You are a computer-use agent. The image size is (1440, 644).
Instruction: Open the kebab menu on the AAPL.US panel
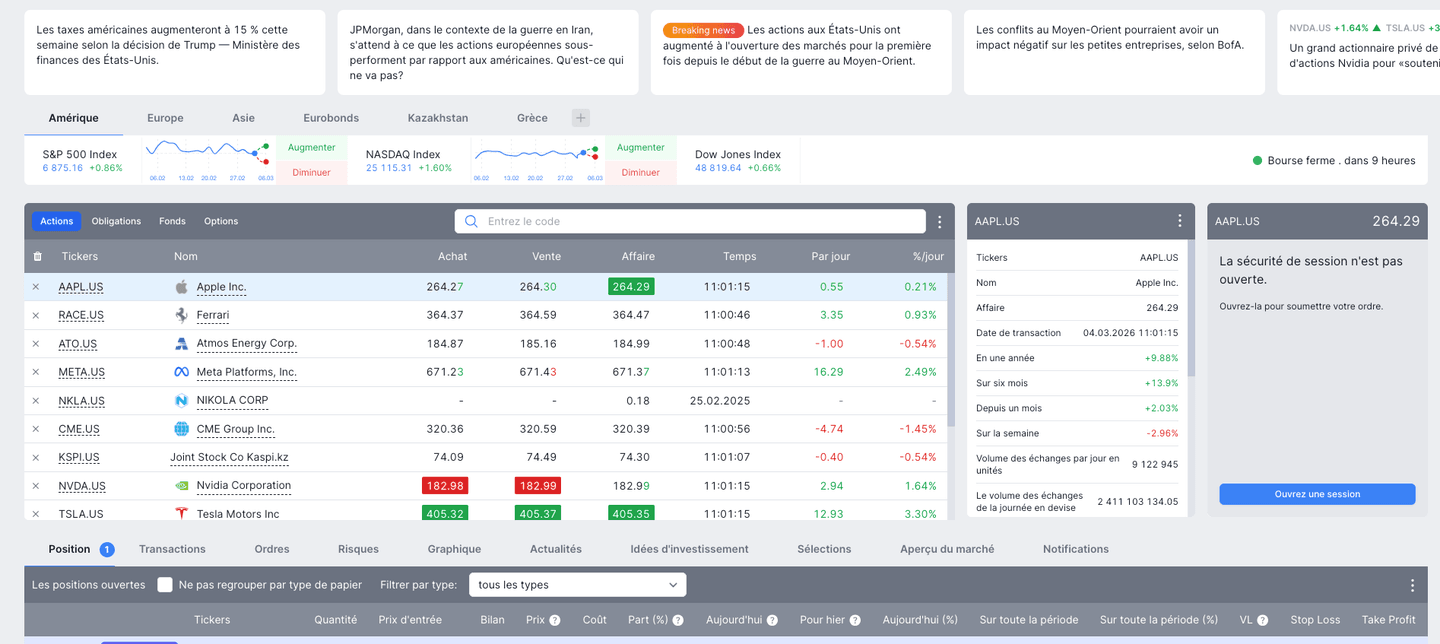click(1180, 221)
